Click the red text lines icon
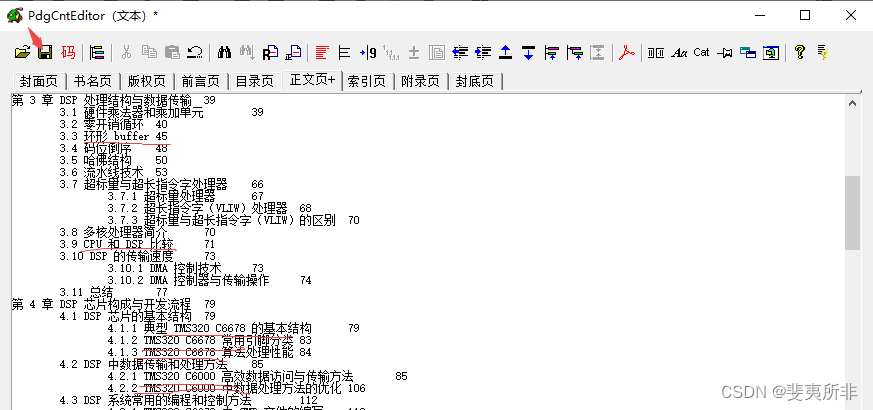Screen dimensions: 873x410 tap(322, 52)
